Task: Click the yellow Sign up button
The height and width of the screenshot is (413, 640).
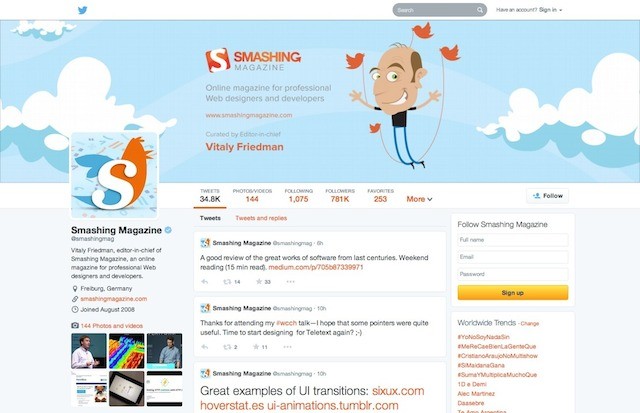Action: point(513,293)
